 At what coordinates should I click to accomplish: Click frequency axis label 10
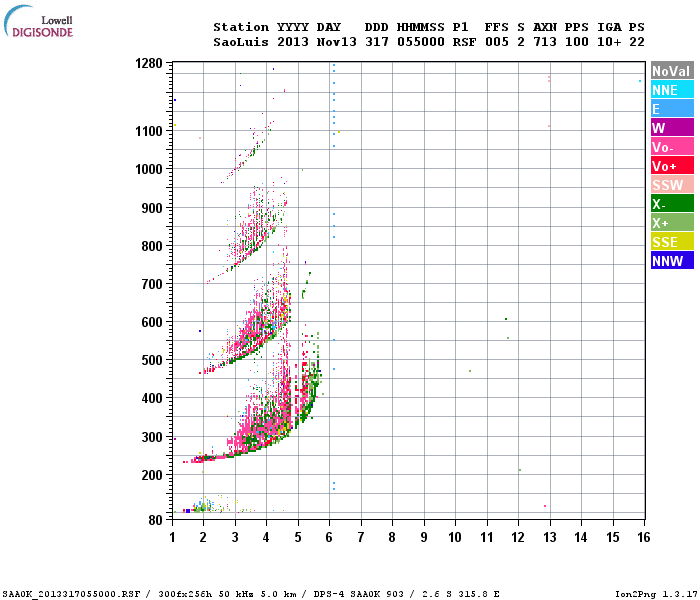(x=455, y=537)
